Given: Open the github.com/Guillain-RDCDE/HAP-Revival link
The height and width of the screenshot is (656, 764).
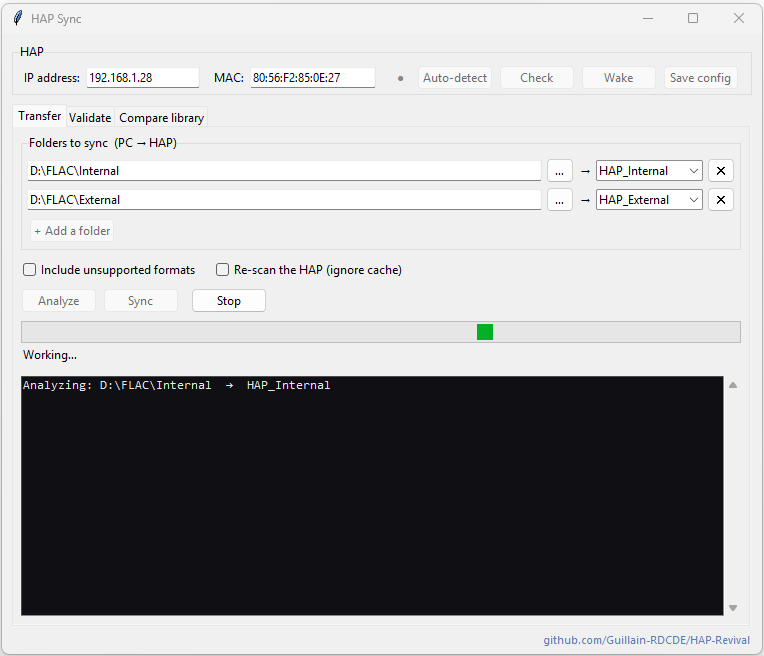Looking at the screenshot, I should tap(646, 640).
